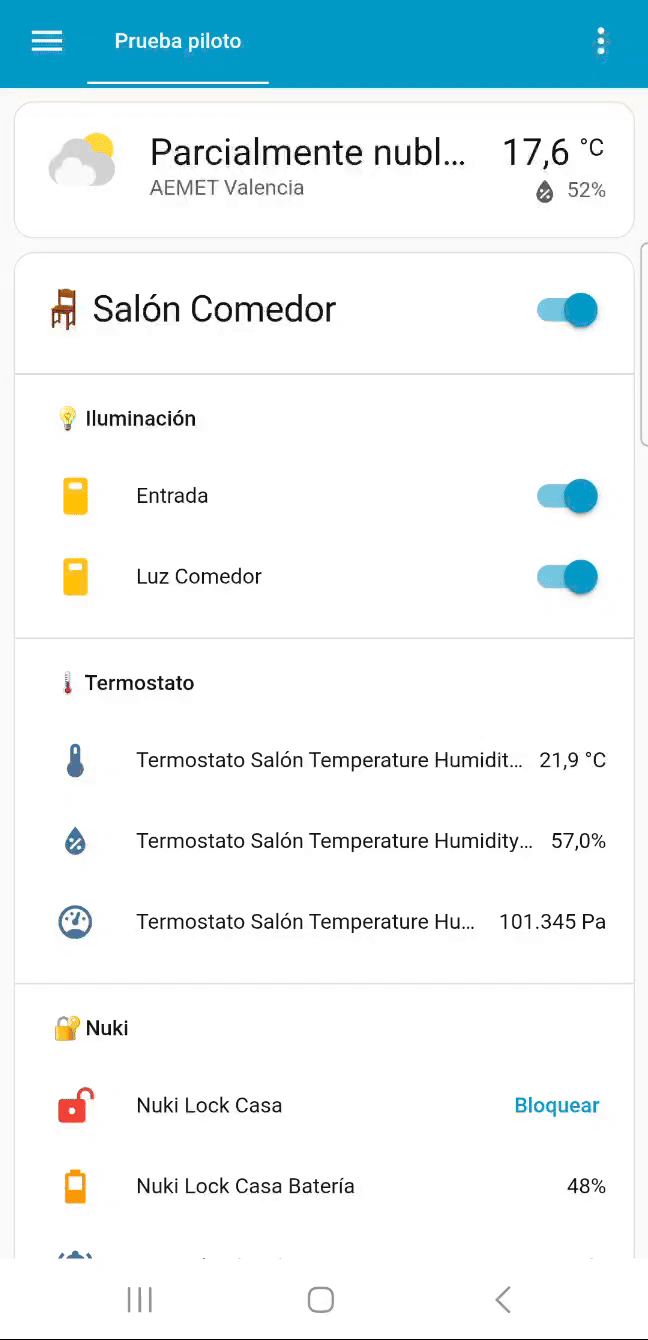Tap the orange Nuki battery icon

pyautogui.click(x=76, y=1187)
